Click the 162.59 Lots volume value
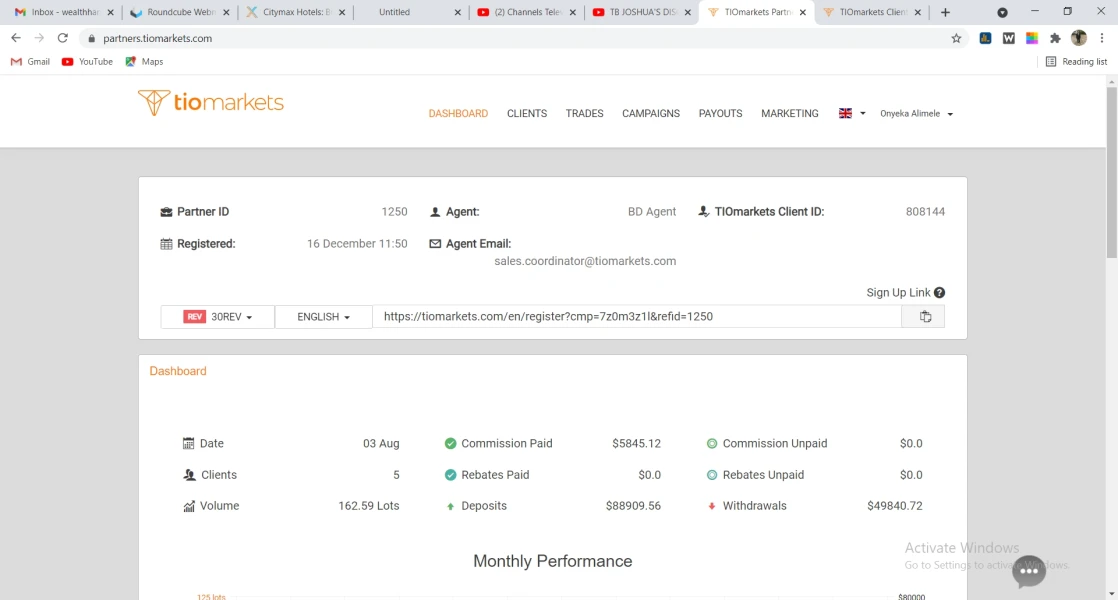 [369, 506]
